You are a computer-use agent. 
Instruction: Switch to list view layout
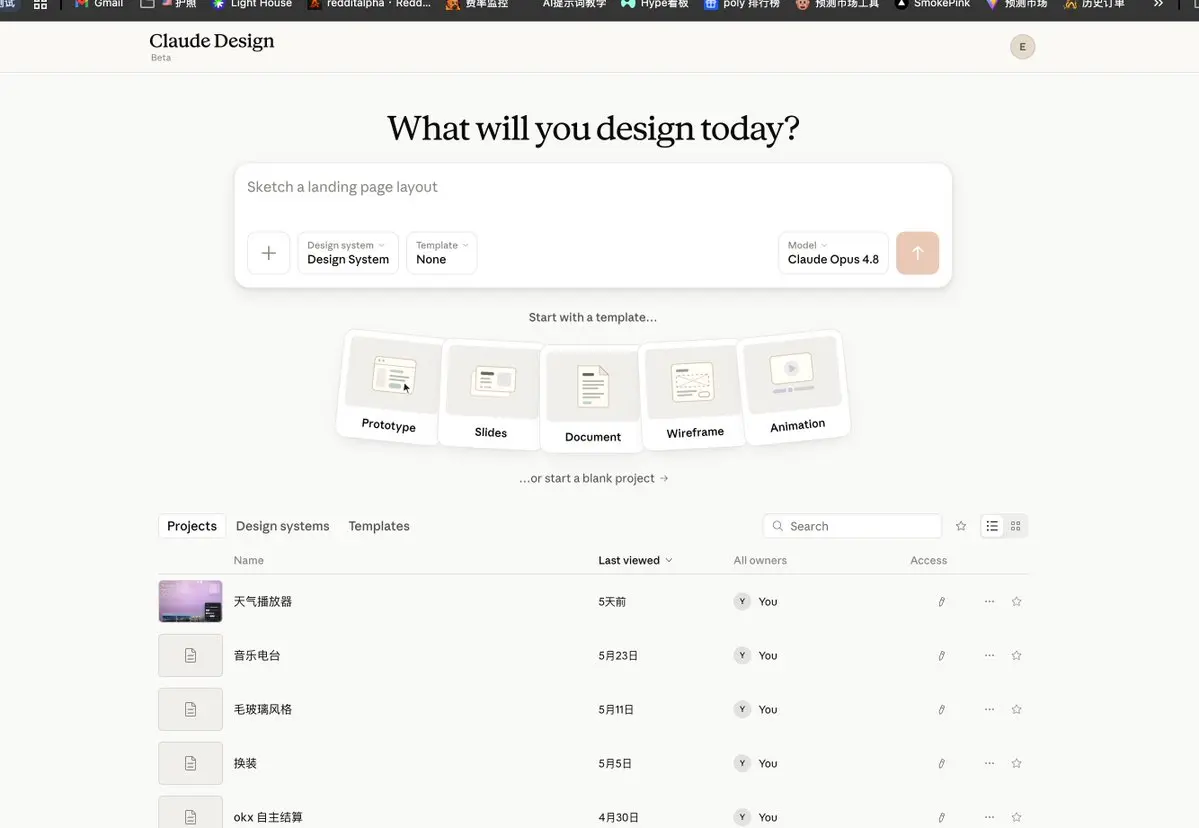(x=992, y=526)
